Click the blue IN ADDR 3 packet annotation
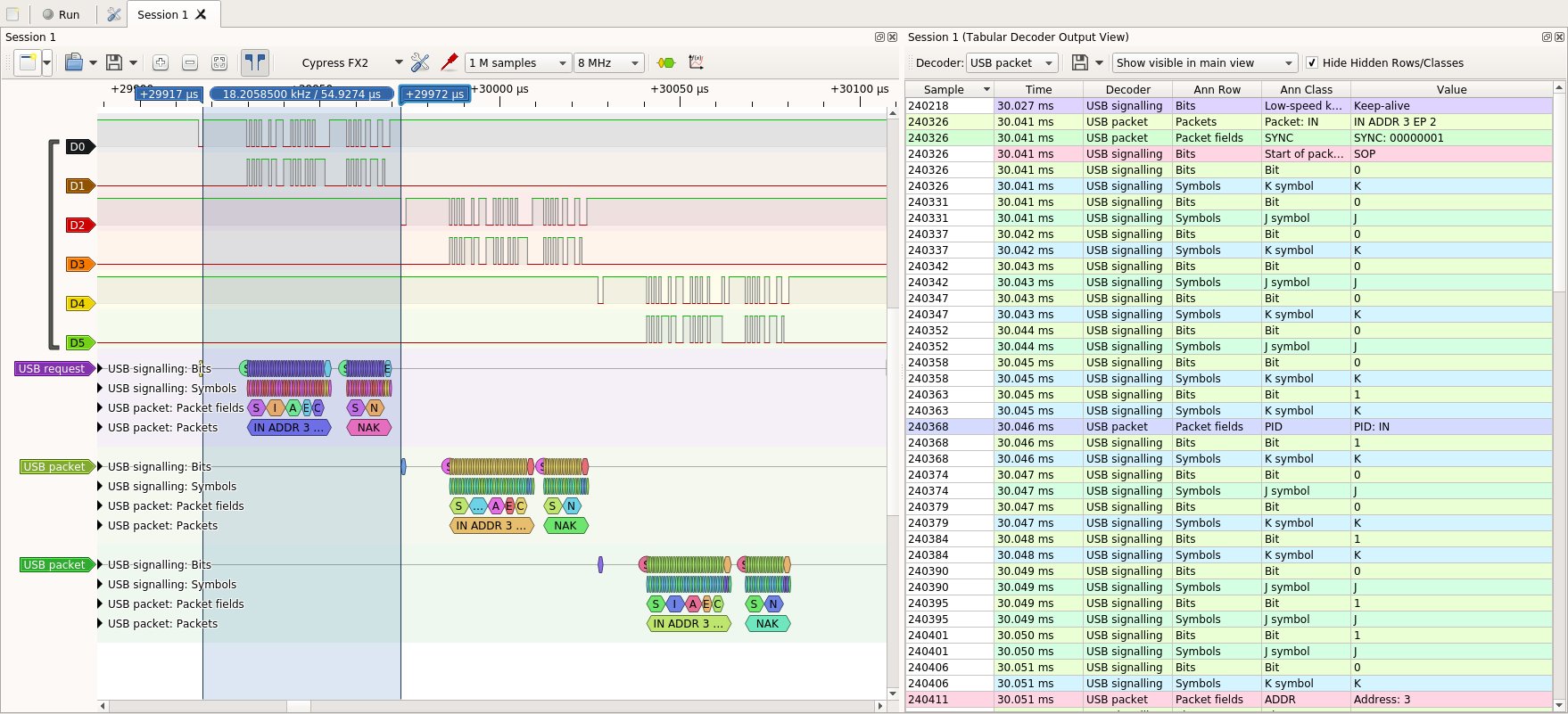Viewport: 1568px width, 714px height. (x=289, y=427)
